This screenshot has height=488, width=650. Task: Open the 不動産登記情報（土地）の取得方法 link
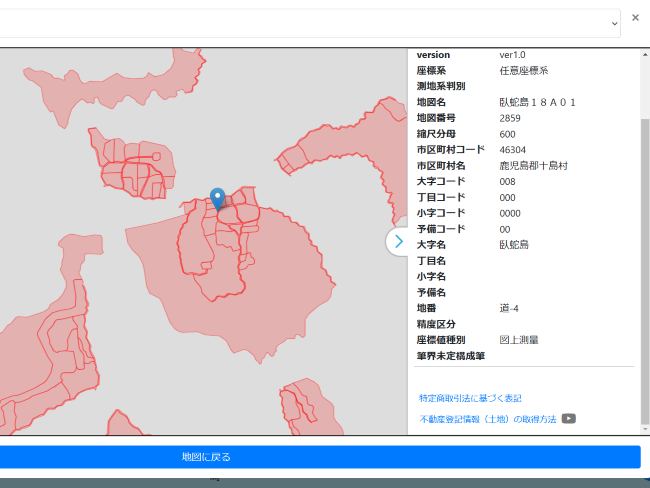point(488,419)
